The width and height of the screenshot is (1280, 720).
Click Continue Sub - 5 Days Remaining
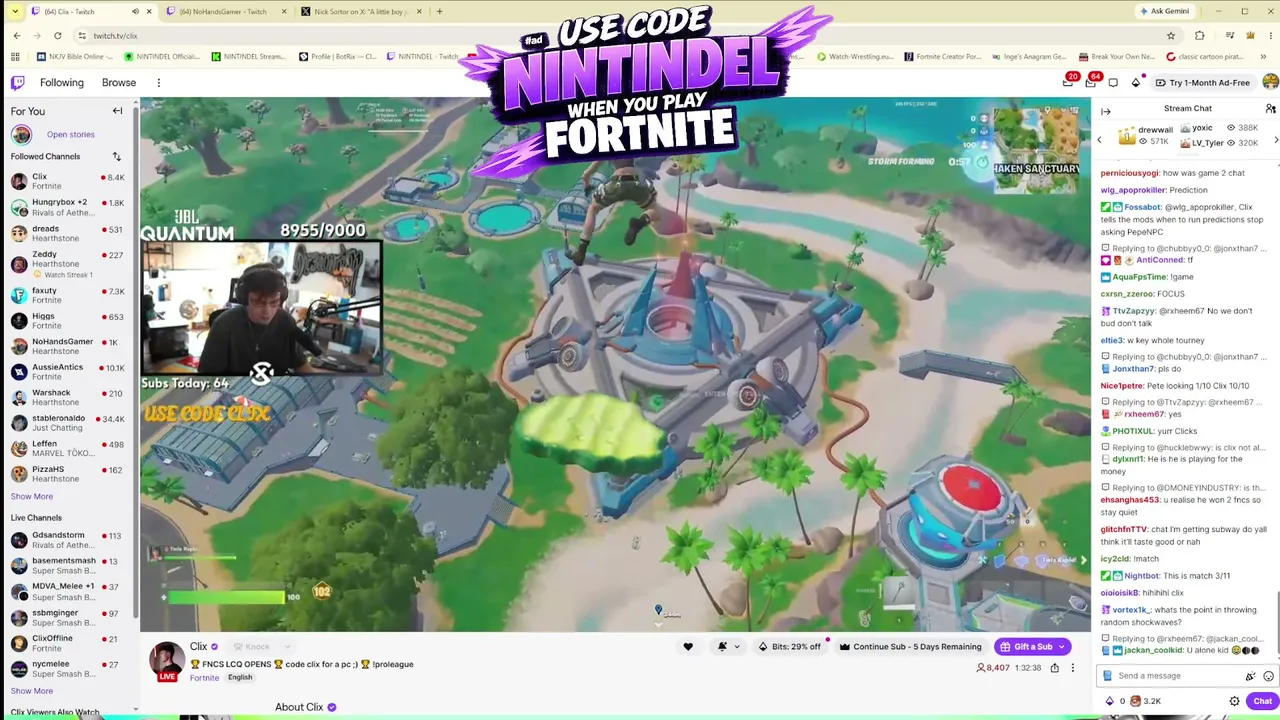point(910,647)
